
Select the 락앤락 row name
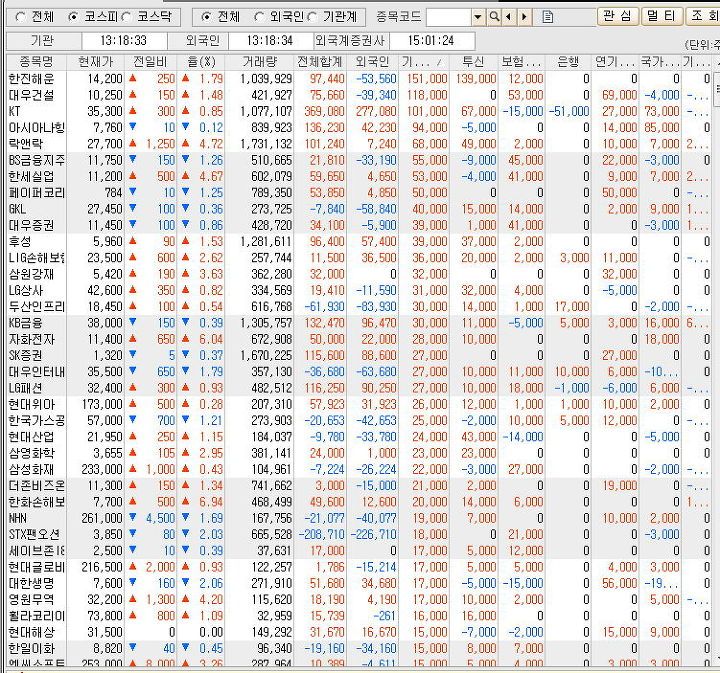[26, 144]
